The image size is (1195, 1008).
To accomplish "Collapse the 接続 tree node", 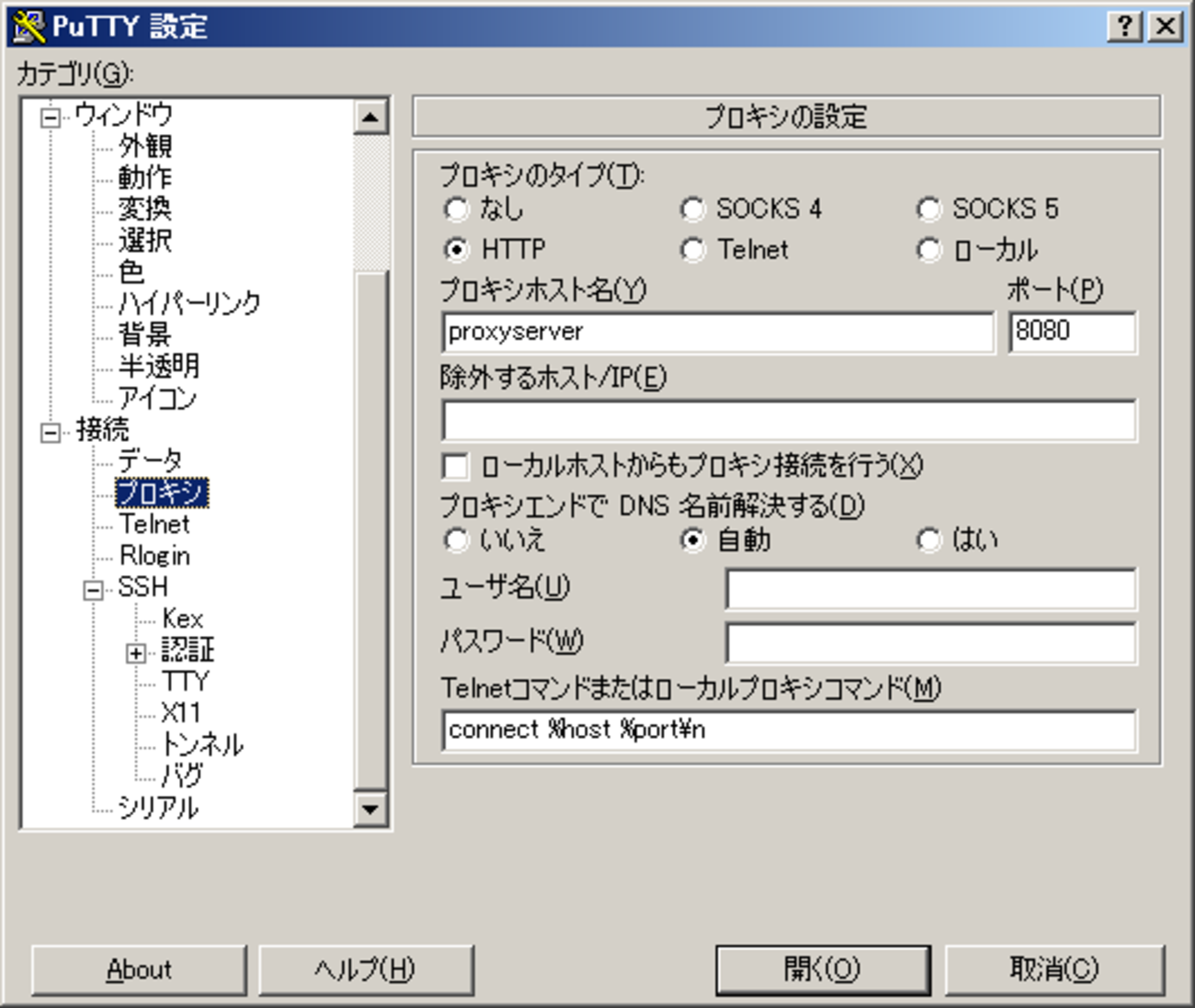I will click(x=51, y=432).
